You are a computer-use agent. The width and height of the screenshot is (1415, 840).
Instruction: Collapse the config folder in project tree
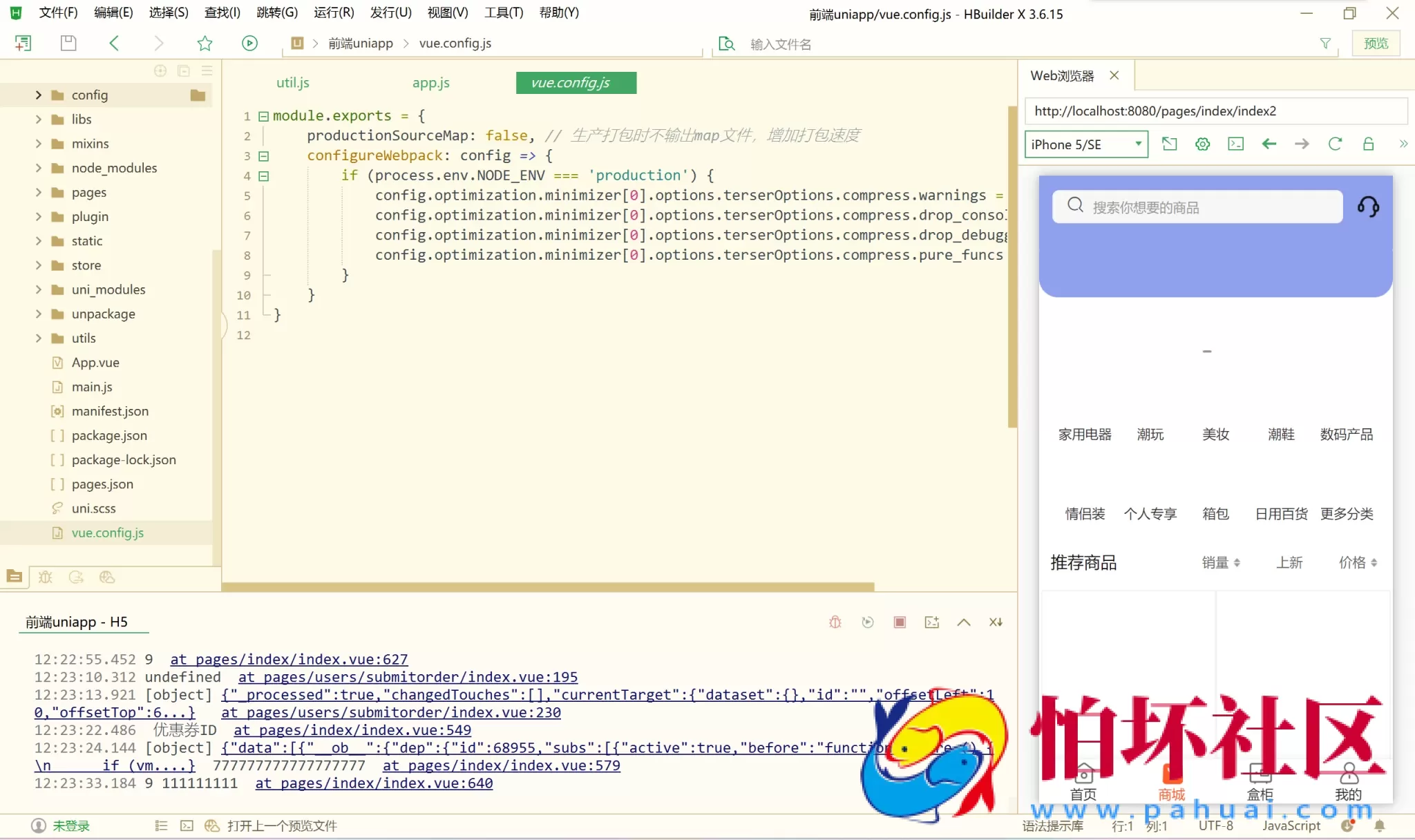point(39,95)
